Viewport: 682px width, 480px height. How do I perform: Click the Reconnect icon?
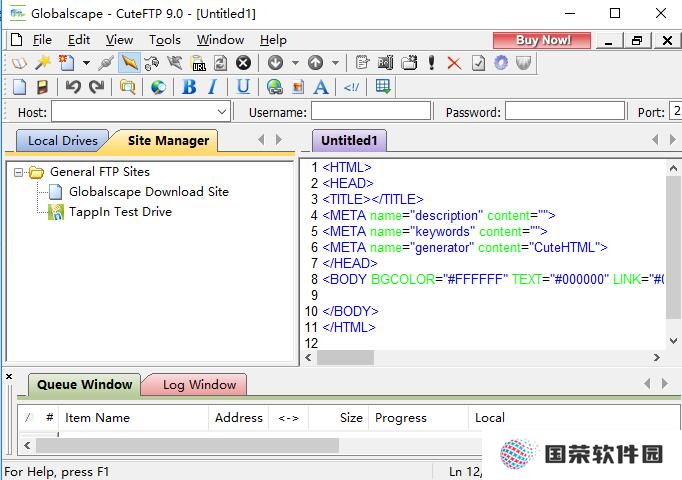[152, 63]
